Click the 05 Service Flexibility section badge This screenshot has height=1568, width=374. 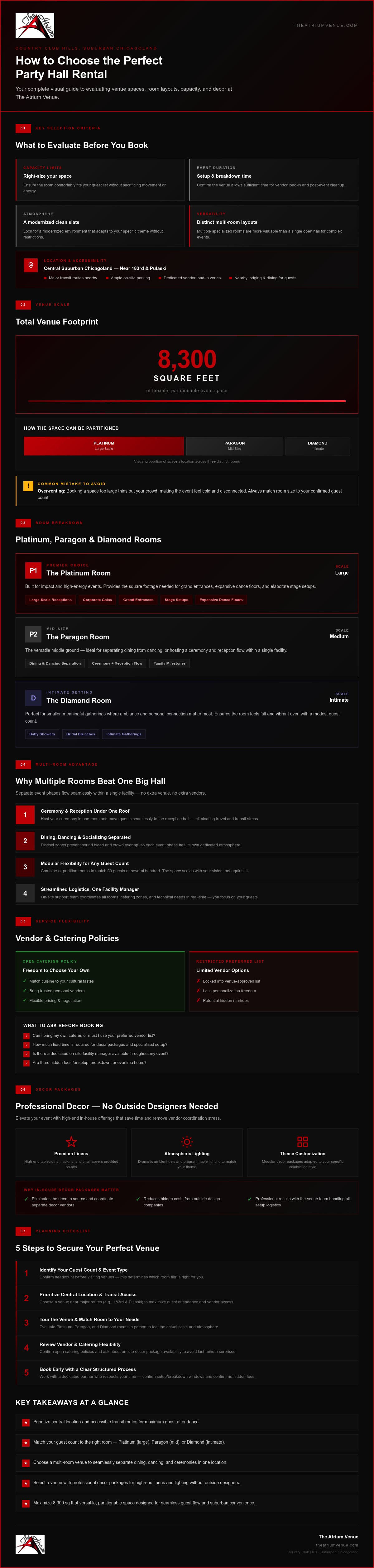point(23,921)
